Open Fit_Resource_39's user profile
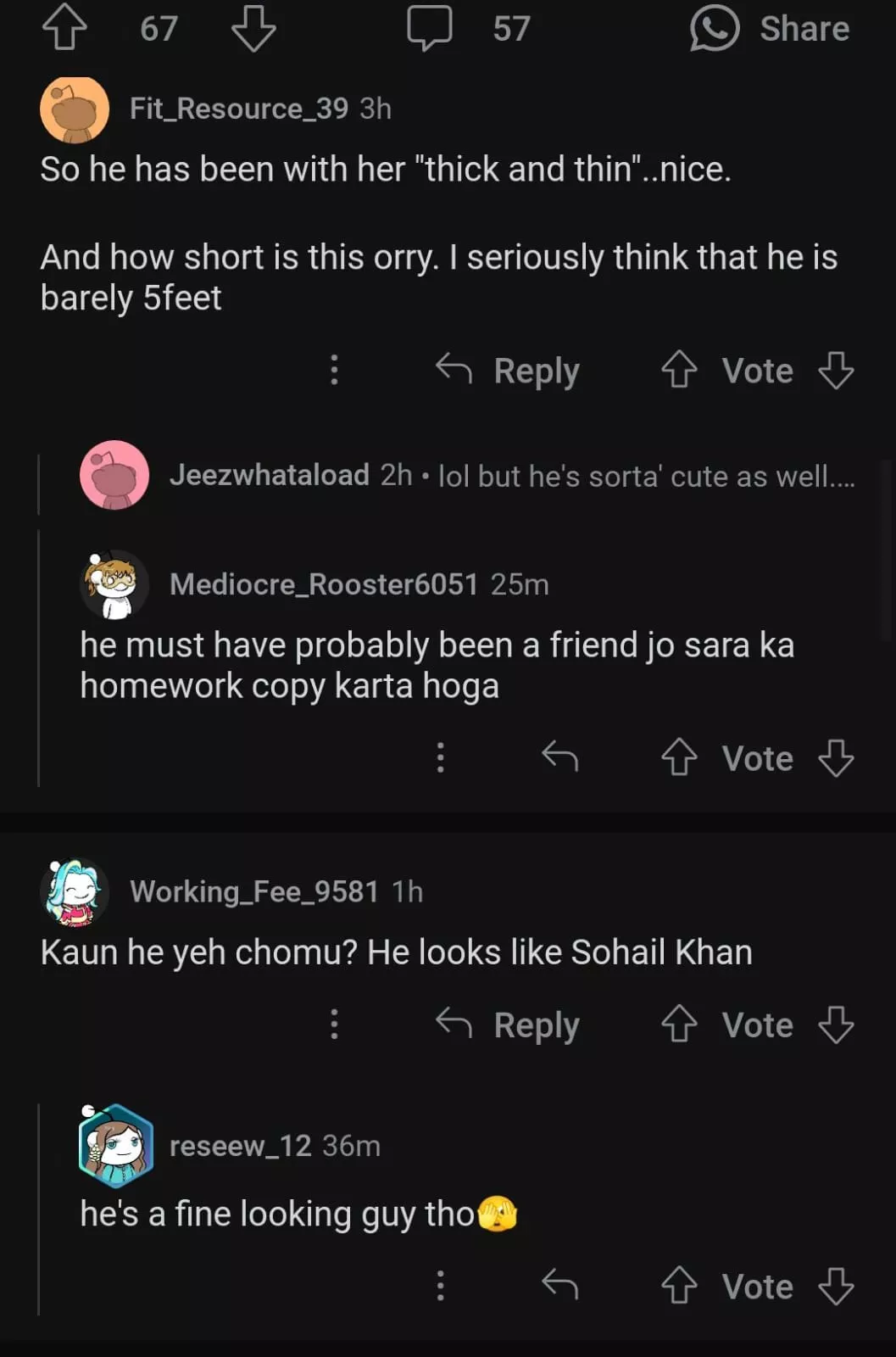 click(x=238, y=109)
